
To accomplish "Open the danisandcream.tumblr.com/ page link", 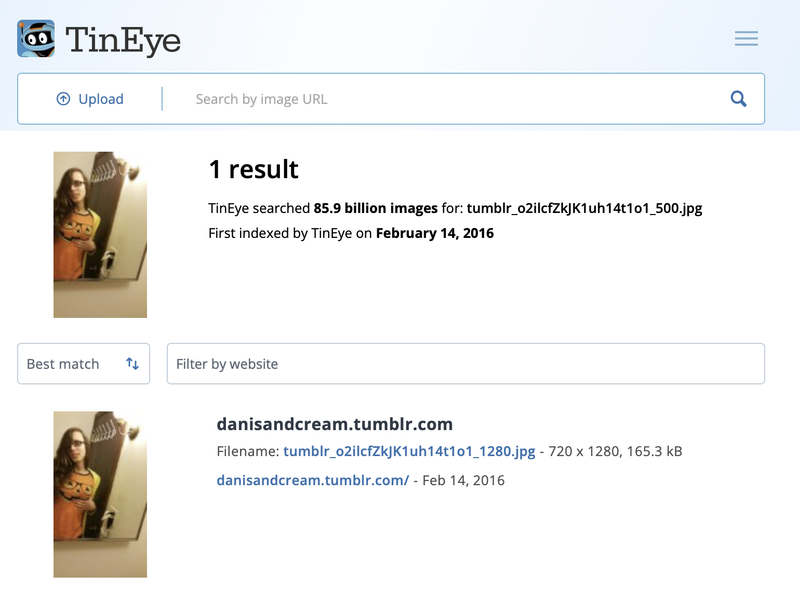I will (313, 480).
